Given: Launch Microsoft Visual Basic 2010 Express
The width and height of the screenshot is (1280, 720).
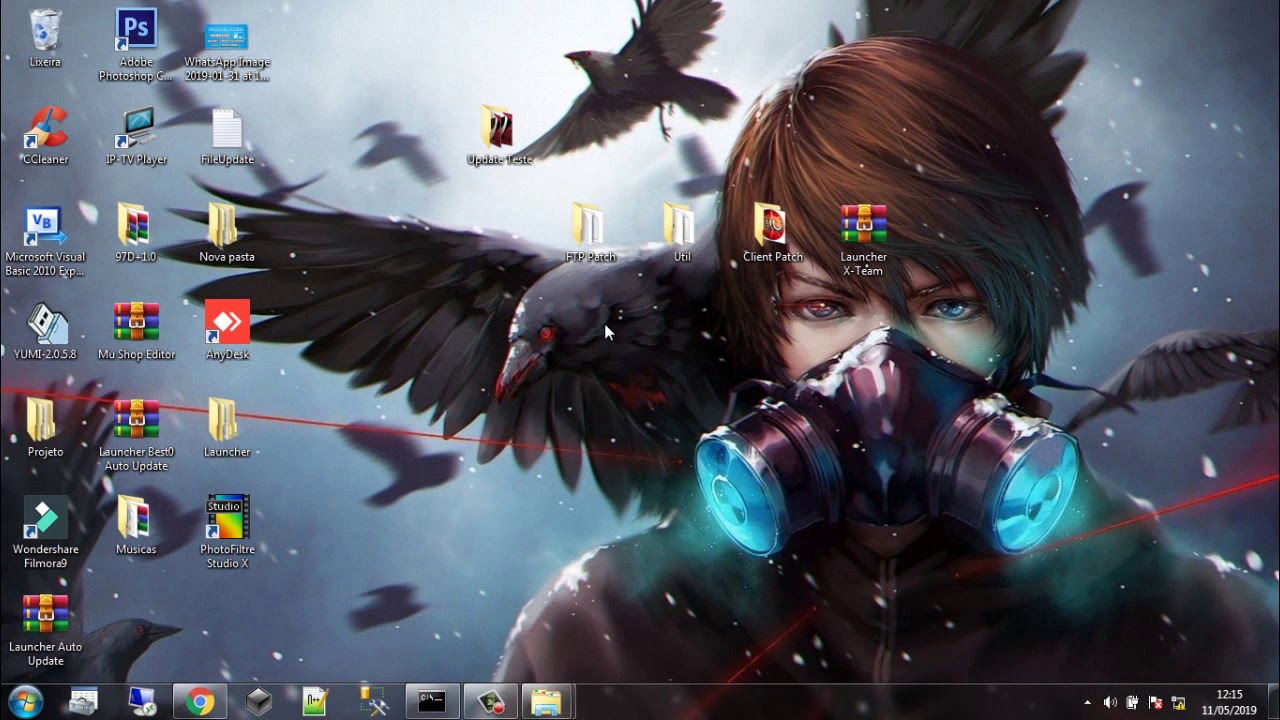Looking at the screenshot, I should [45, 241].
